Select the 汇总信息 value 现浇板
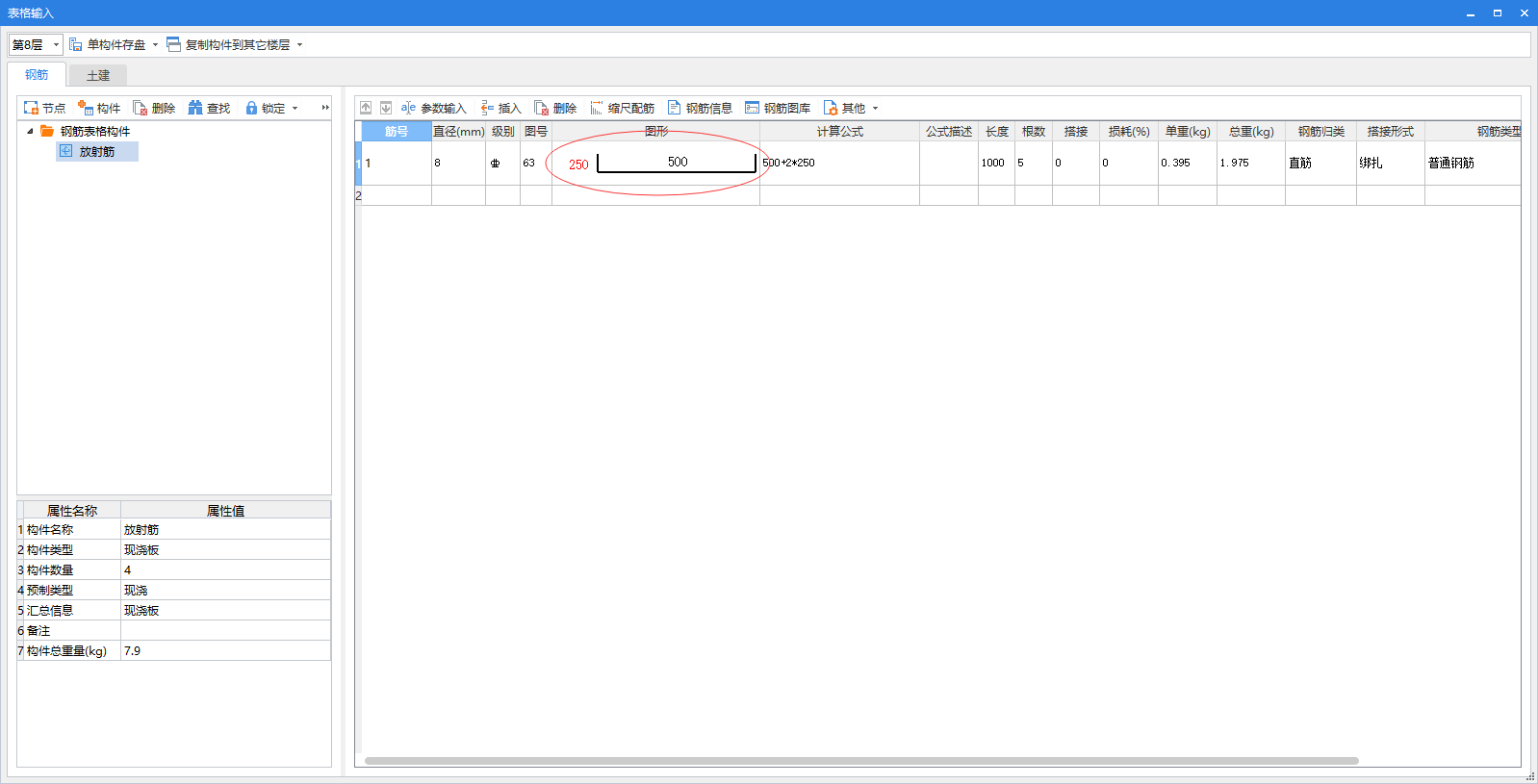 click(x=225, y=611)
